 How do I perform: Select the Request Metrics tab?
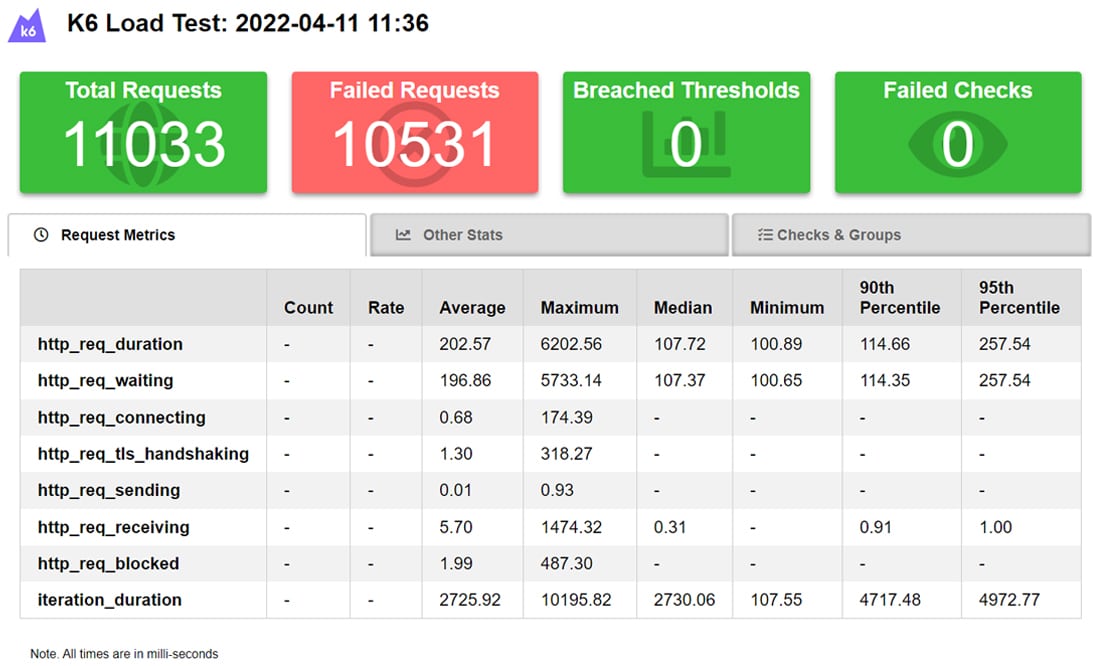point(187,234)
